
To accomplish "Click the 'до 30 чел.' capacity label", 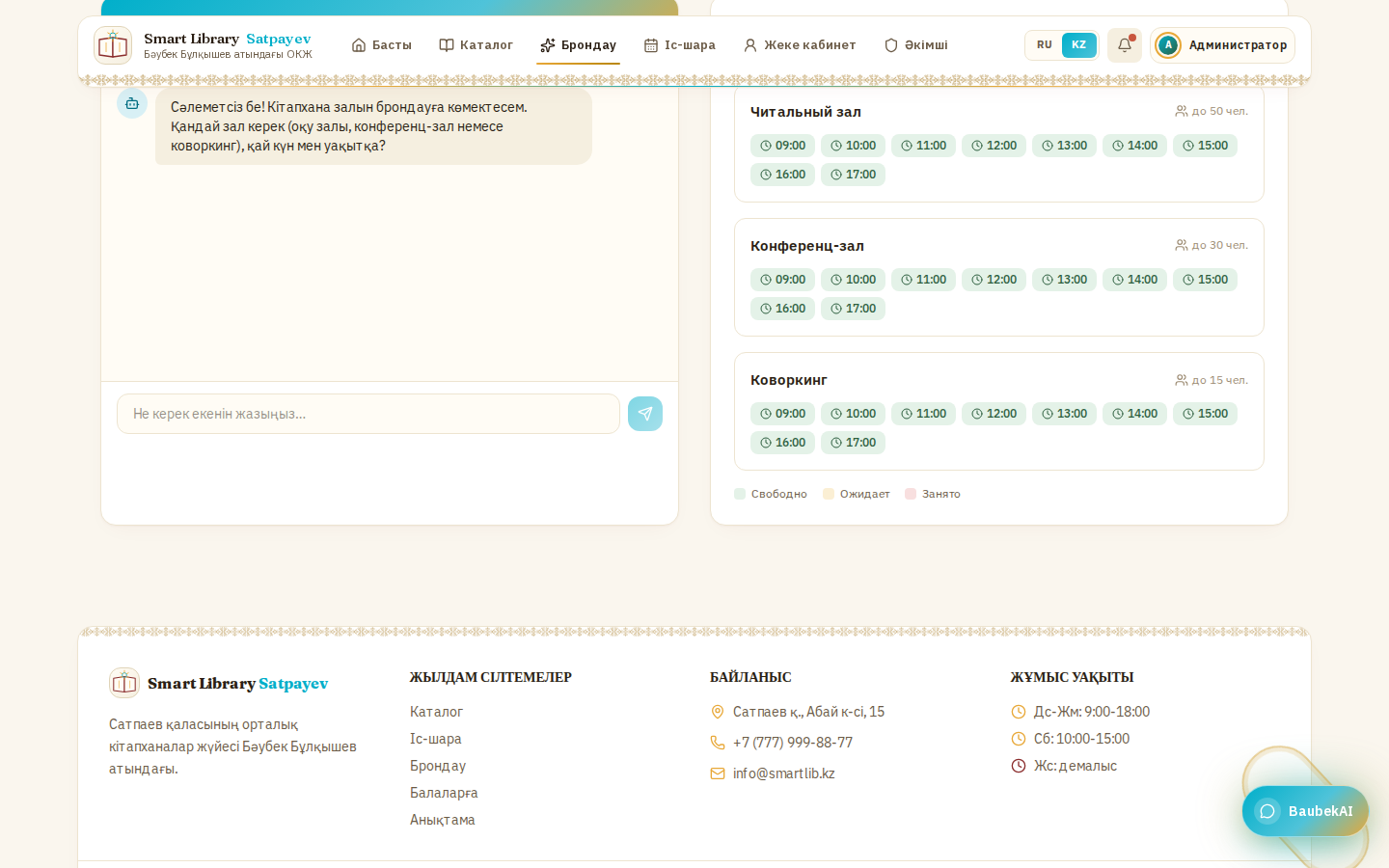I will coord(1212,245).
